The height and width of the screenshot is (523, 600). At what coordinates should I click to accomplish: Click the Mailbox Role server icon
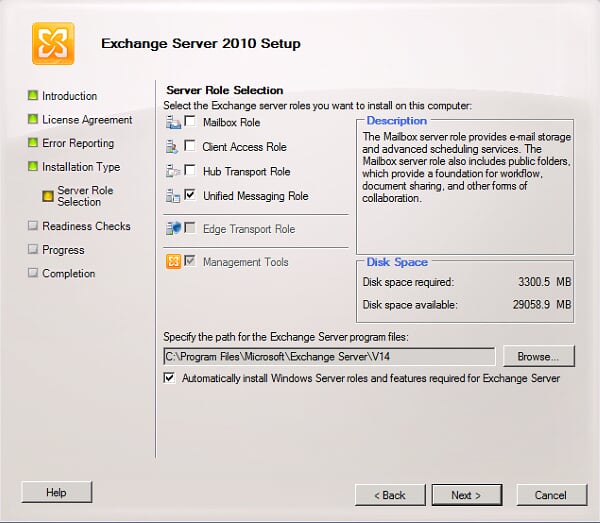[173, 122]
